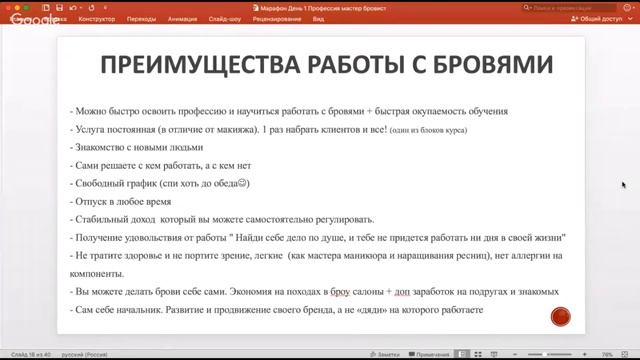
Task: Click the search in presentation field
Action: [x=569, y=8]
